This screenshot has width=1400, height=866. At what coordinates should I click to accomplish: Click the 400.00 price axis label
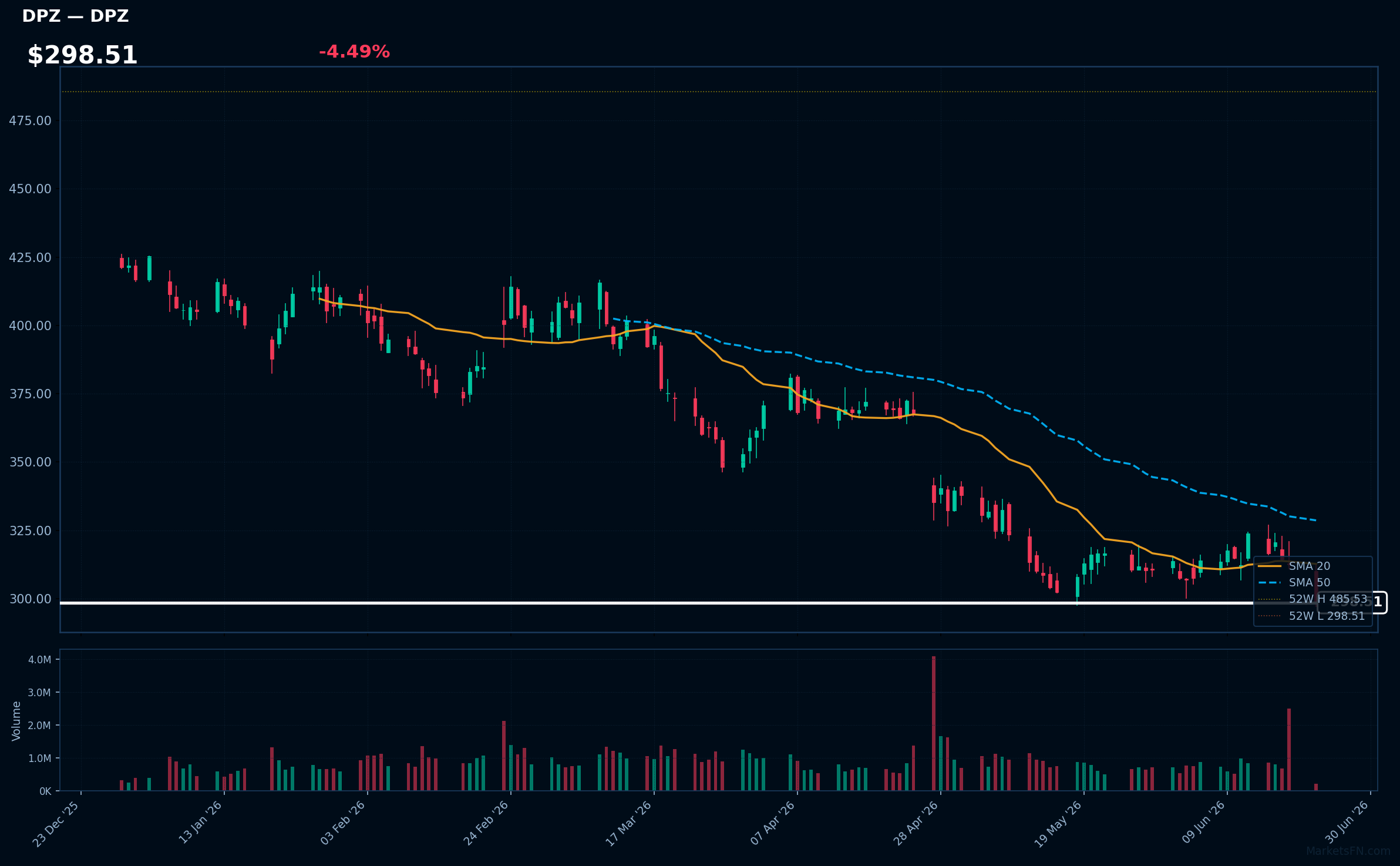pyautogui.click(x=30, y=325)
